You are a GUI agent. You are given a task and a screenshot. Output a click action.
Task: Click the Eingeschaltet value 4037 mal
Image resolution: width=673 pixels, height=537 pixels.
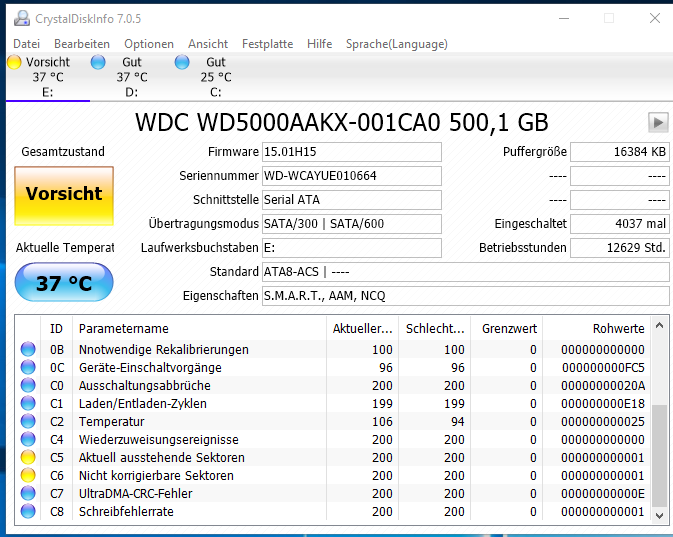coord(620,224)
